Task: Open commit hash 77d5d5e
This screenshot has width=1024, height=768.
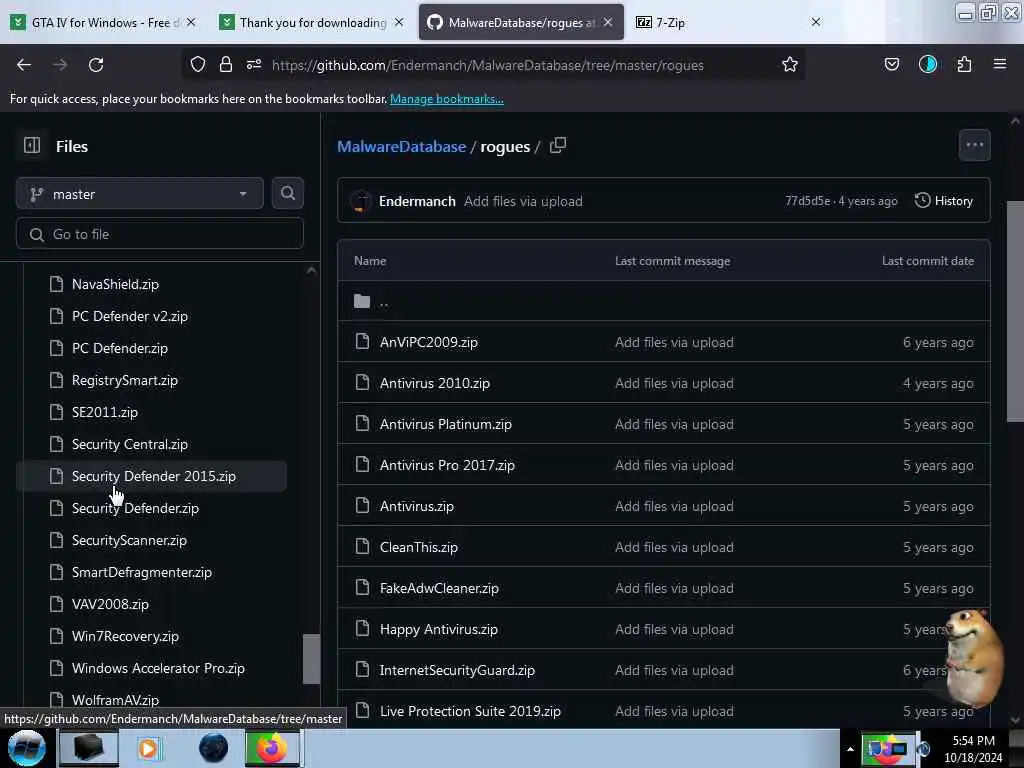Action: (807, 201)
